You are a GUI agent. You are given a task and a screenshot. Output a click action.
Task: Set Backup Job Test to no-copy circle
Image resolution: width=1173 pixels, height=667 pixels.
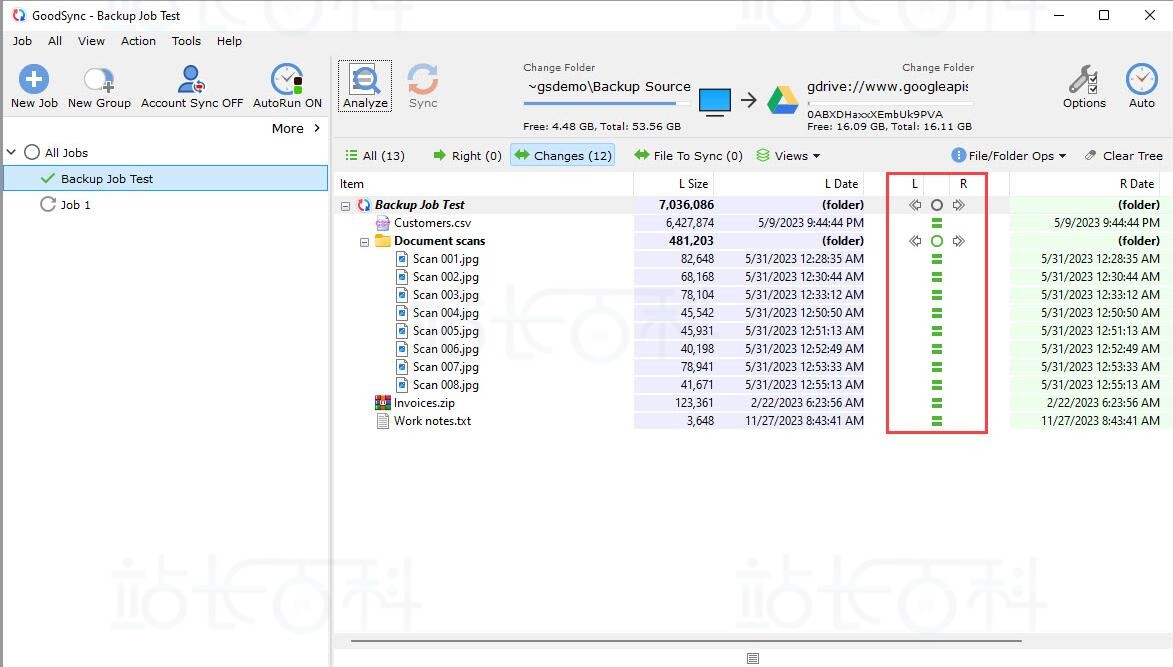click(x=937, y=205)
